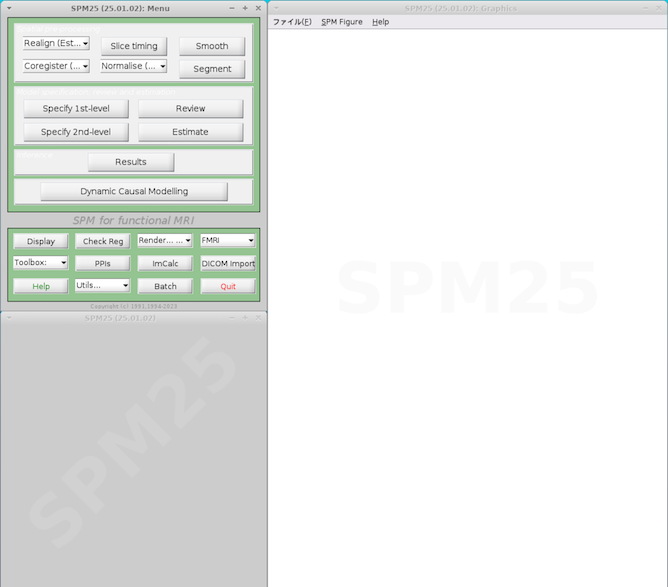Expand the Utils... dropdown
The height and width of the screenshot is (587, 668).
(102, 285)
